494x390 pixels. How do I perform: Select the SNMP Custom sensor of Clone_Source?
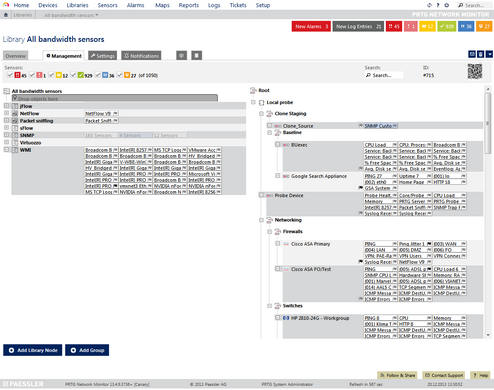[x=381, y=126]
